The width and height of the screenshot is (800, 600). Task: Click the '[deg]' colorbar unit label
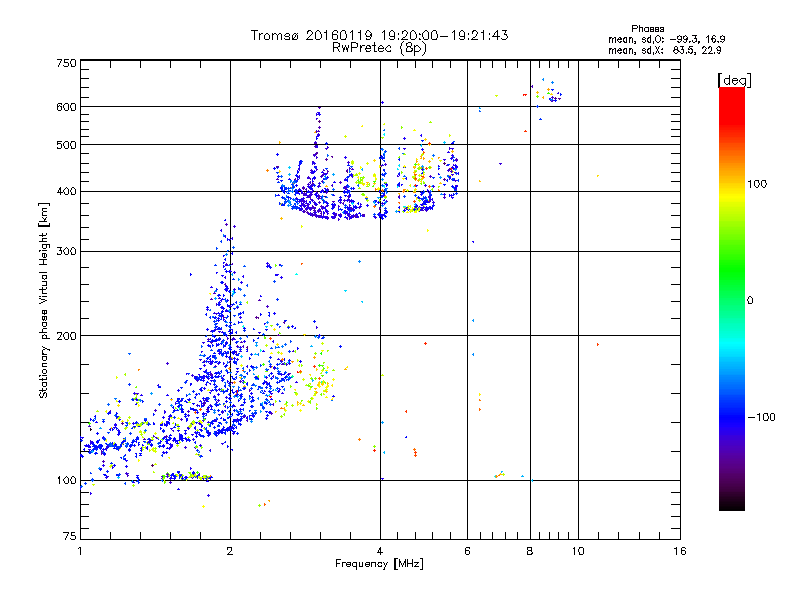734,80
